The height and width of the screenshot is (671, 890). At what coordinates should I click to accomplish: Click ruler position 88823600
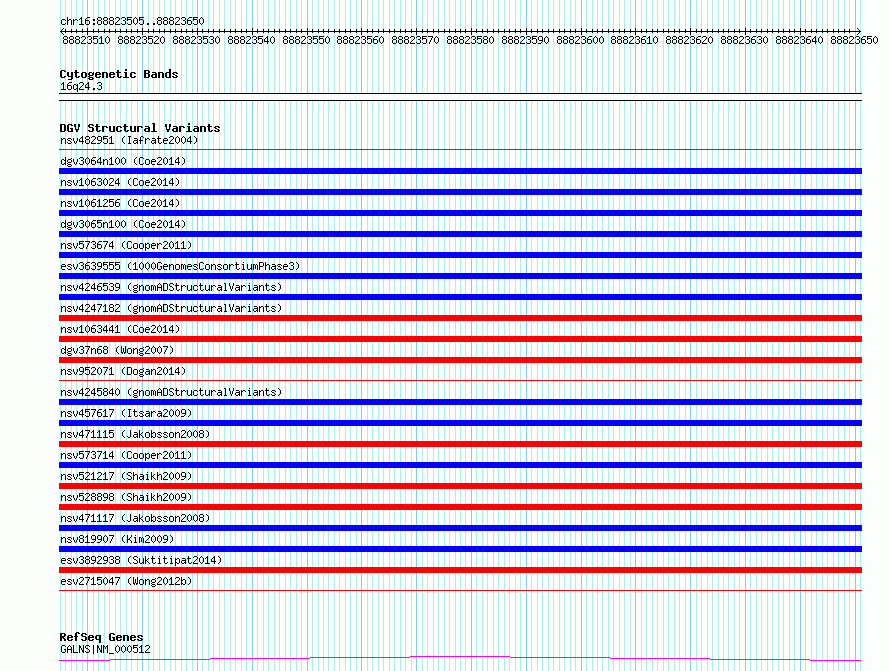click(580, 40)
